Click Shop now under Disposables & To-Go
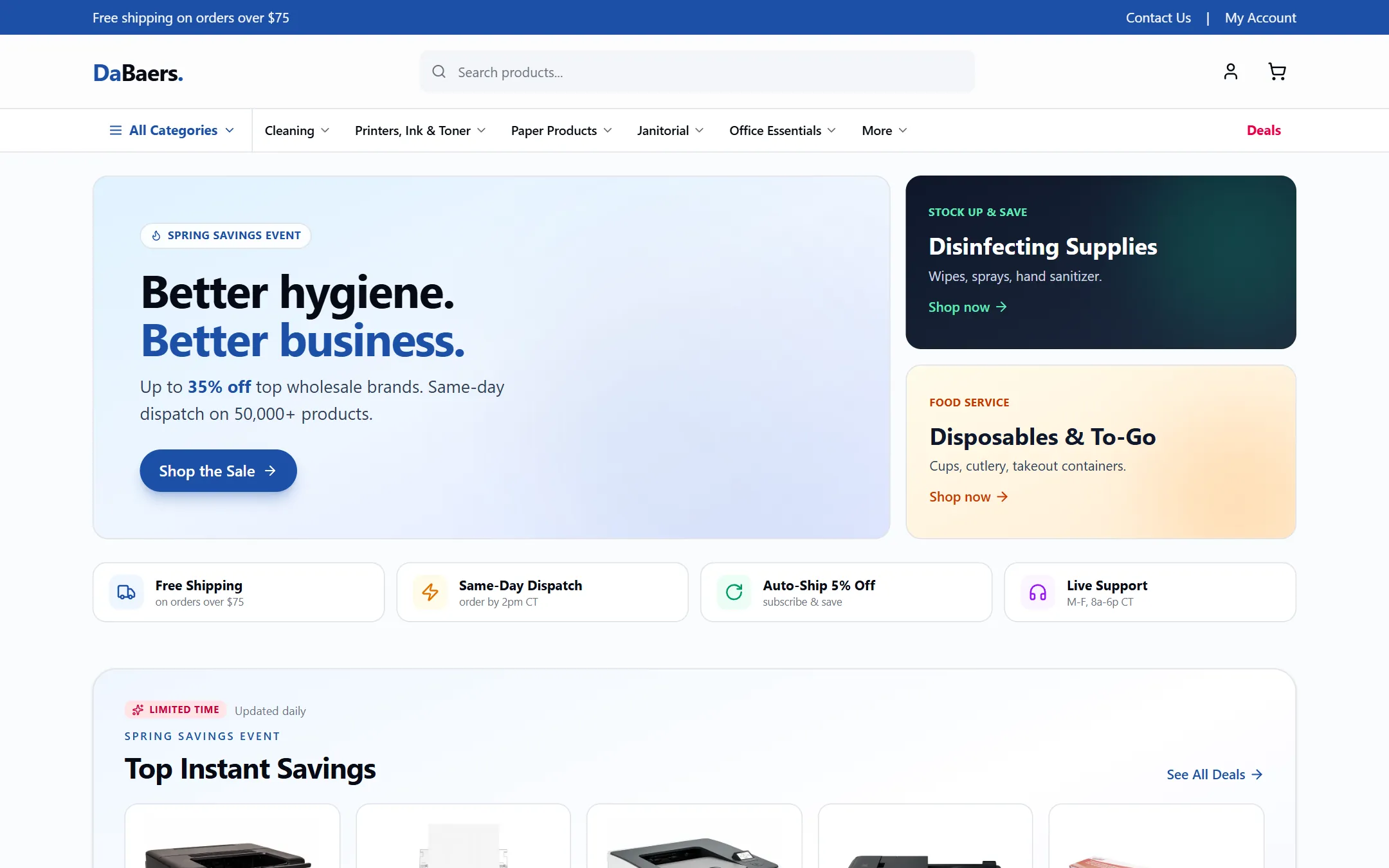Viewport: 1389px width, 868px height. pos(968,497)
